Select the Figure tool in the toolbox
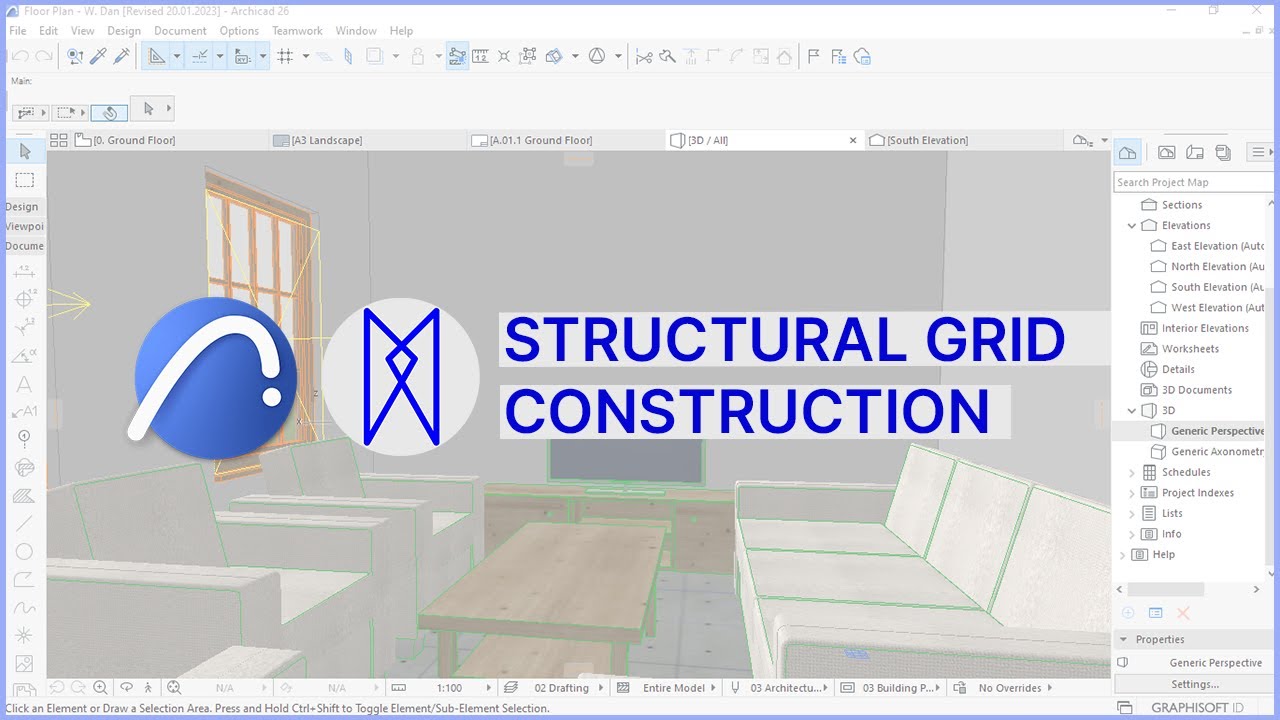Screen dimensions: 1280x720 click(25, 663)
